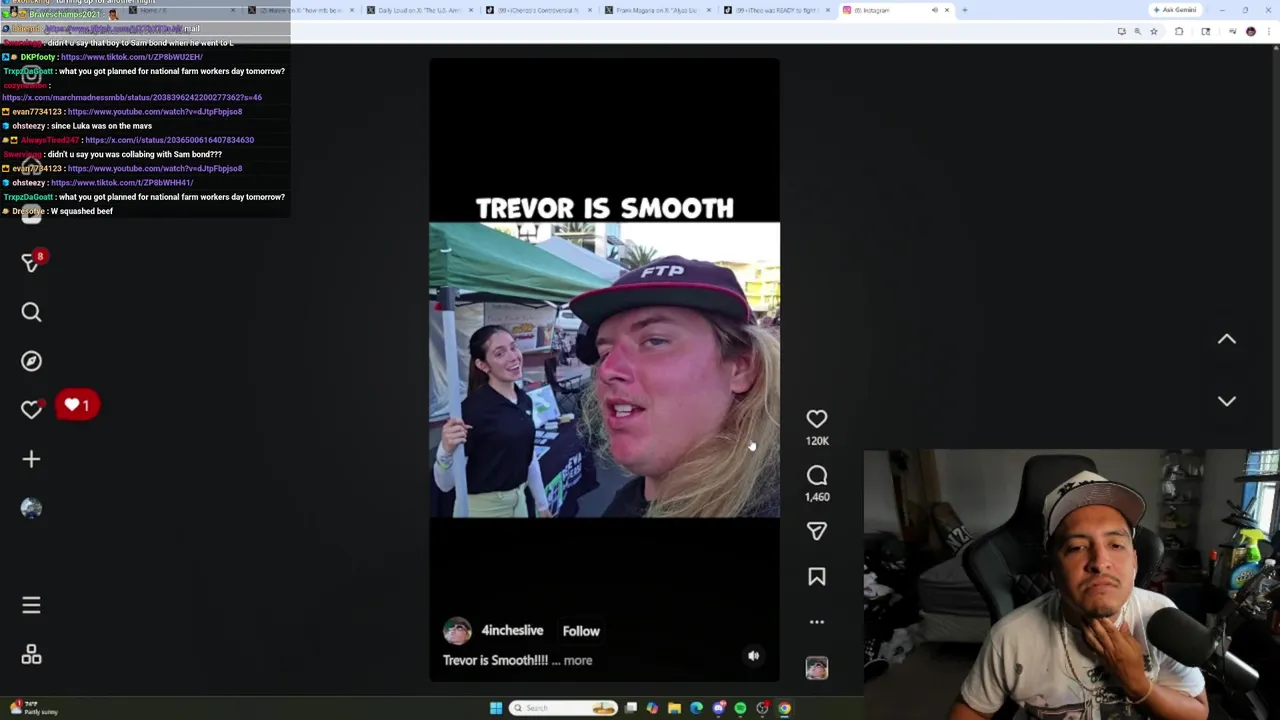Screen dimensions: 1280x720
Task: Open the reel's audio thumbnail
Action: click(x=817, y=668)
